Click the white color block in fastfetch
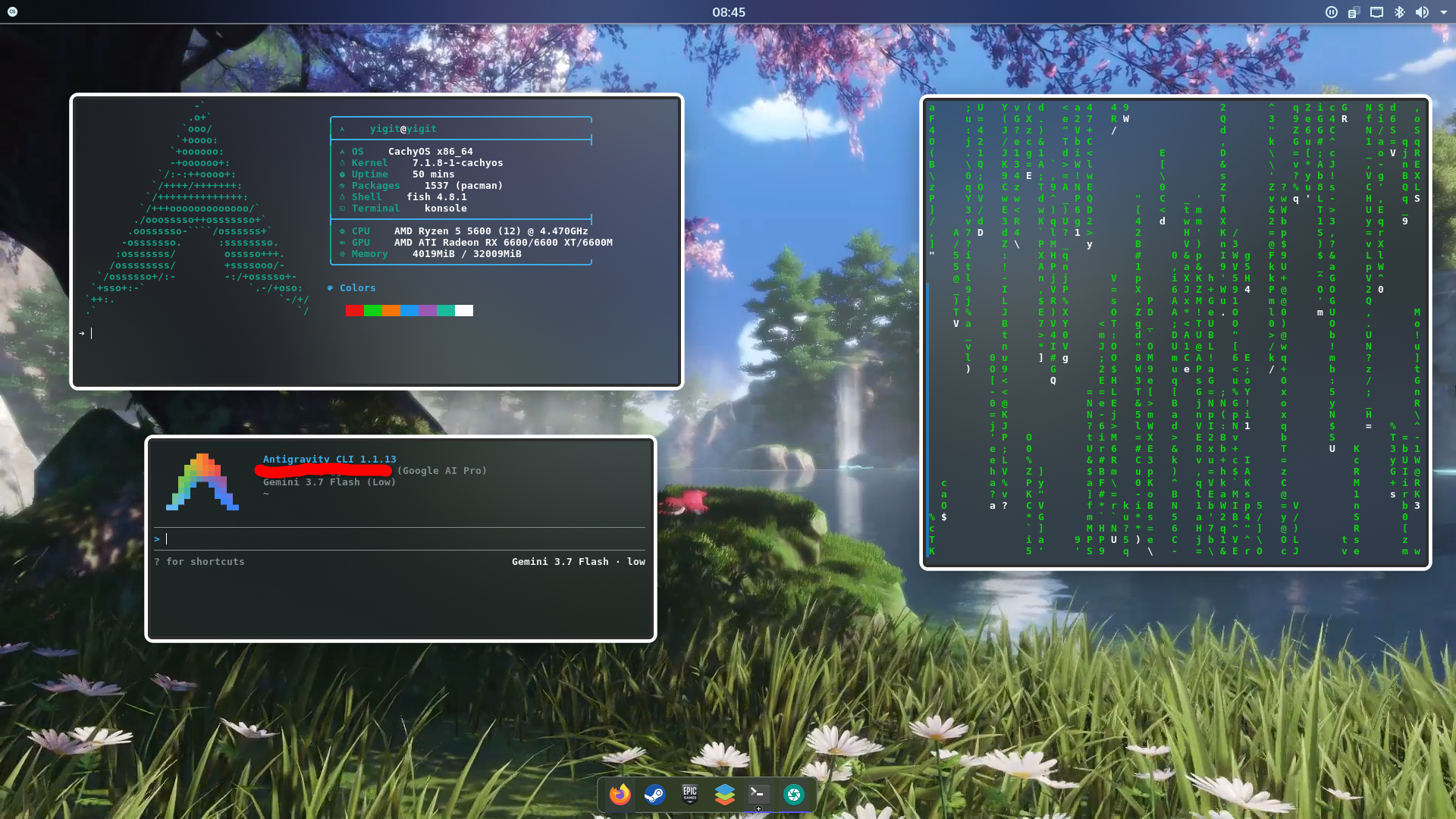Viewport: 1456px width, 819px height. coord(463,310)
